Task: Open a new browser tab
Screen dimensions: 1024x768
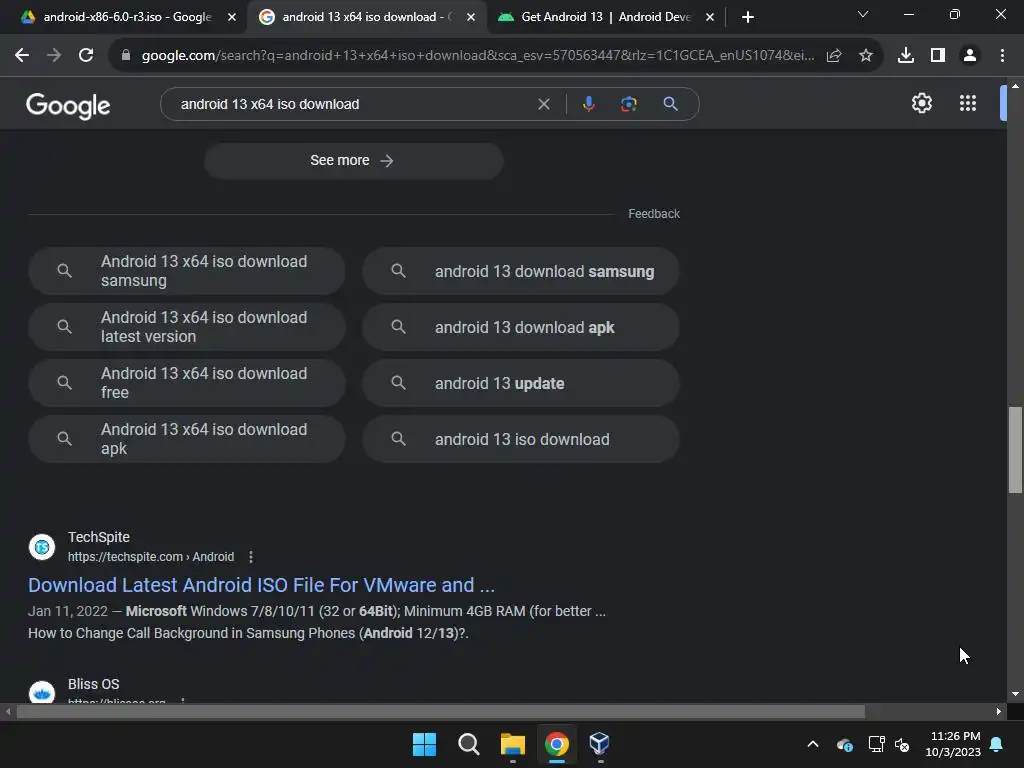Action: [748, 17]
